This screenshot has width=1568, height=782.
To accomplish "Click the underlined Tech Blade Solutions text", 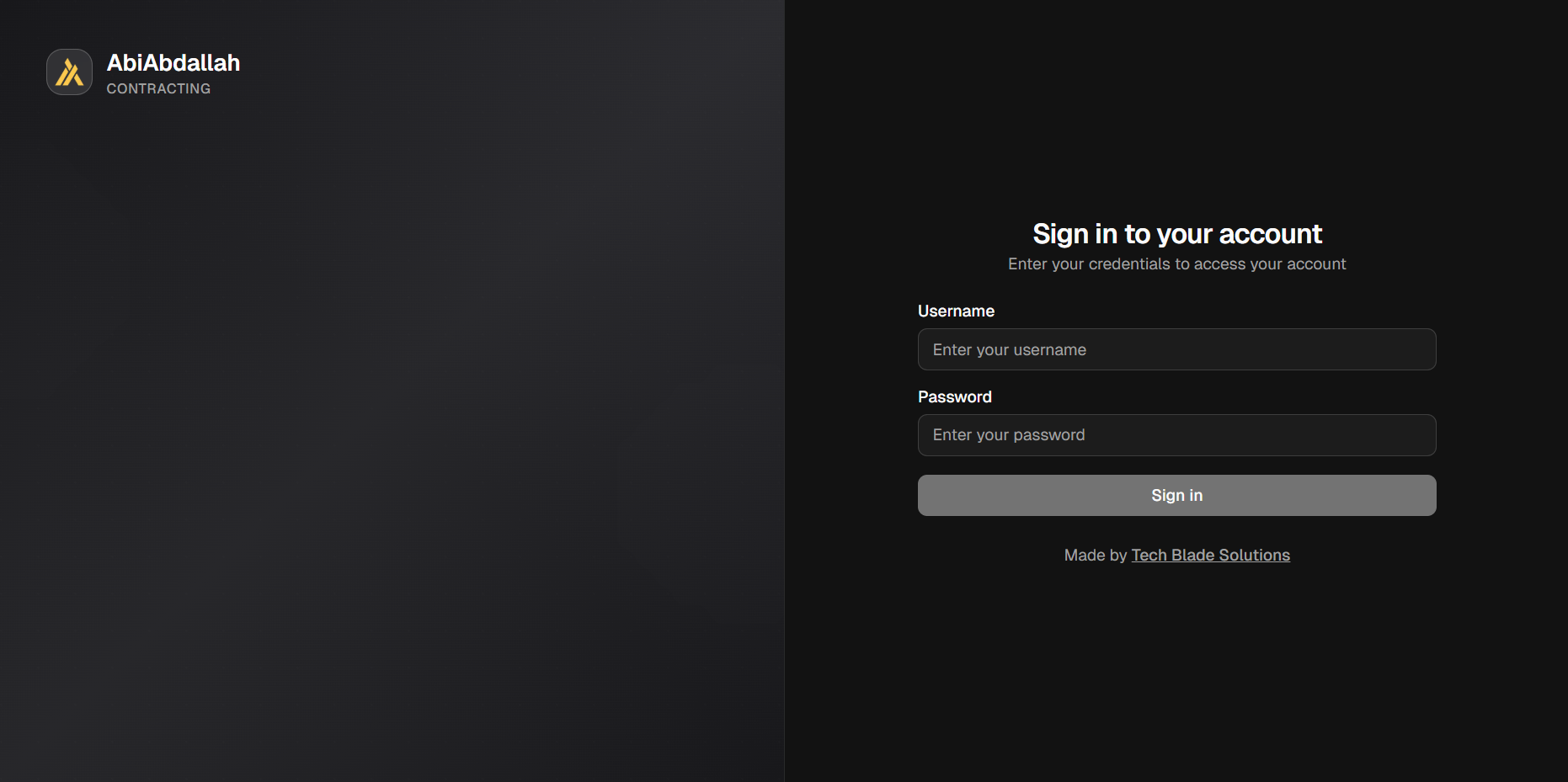I will pyautogui.click(x=1210, y=555).
